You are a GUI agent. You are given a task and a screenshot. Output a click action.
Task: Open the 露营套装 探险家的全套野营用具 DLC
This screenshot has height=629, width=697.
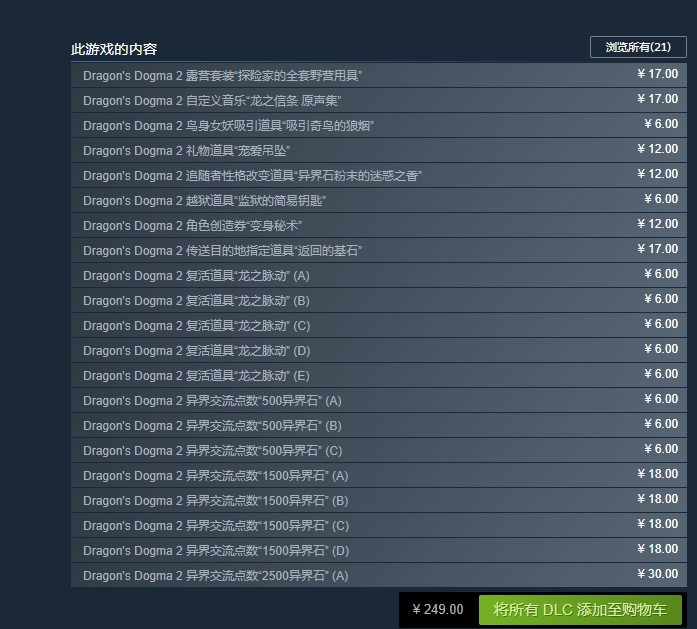tap(222, 75)
